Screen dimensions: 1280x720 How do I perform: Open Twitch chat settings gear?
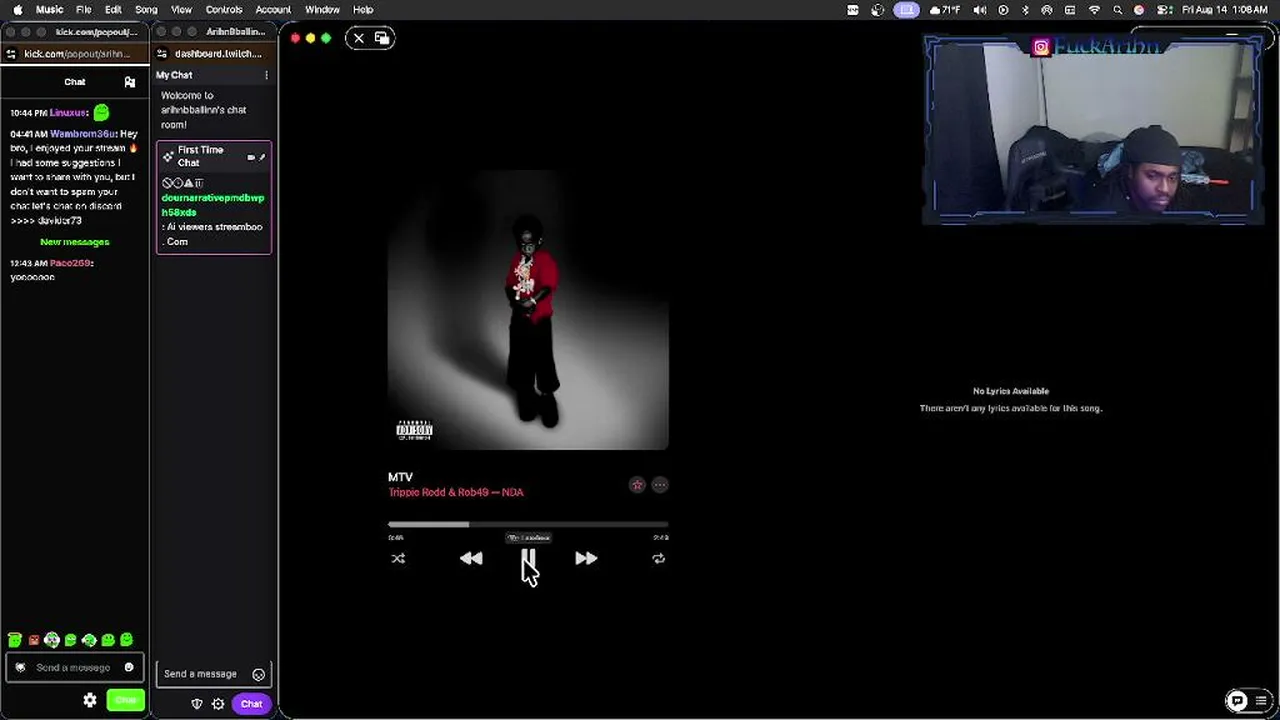click(218, 704)
